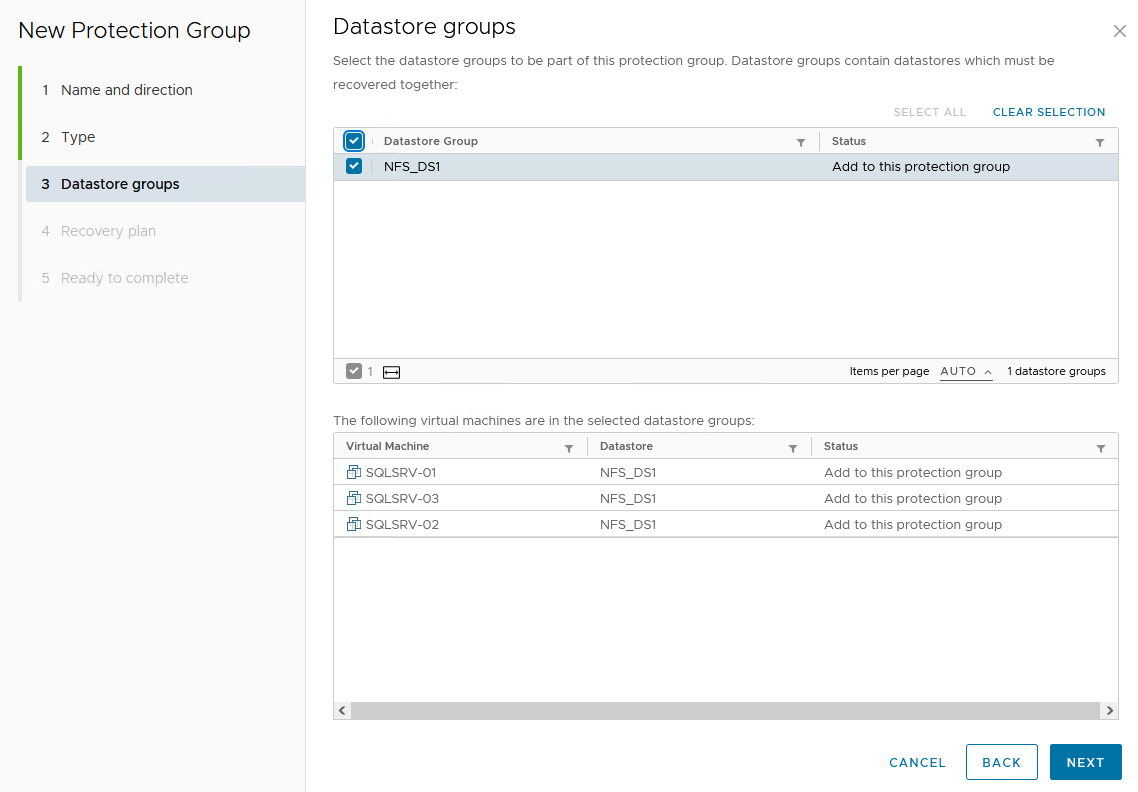Click the SQLSRV-03 virtual machine icon
1138x792 pixels.
tap(353, 498)
